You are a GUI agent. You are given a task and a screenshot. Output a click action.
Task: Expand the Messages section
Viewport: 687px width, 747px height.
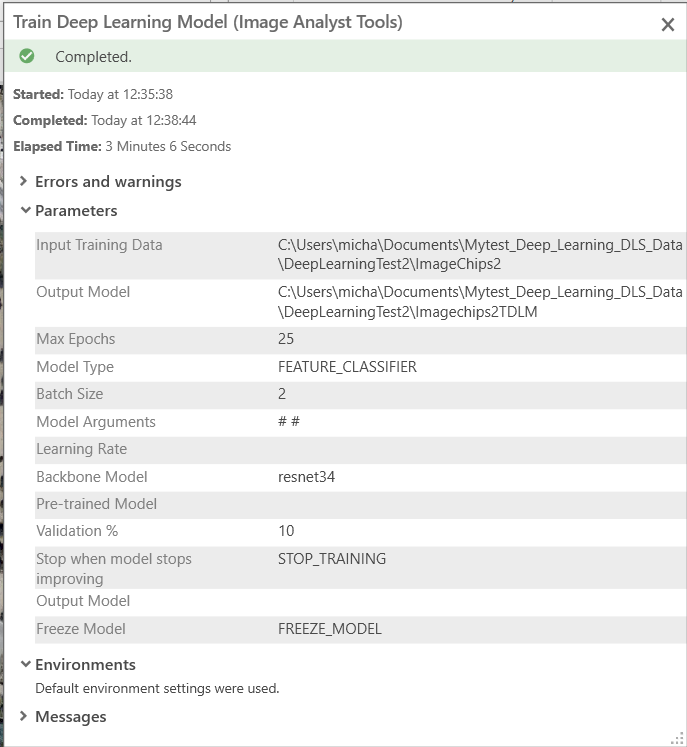[x=23, y=716]
